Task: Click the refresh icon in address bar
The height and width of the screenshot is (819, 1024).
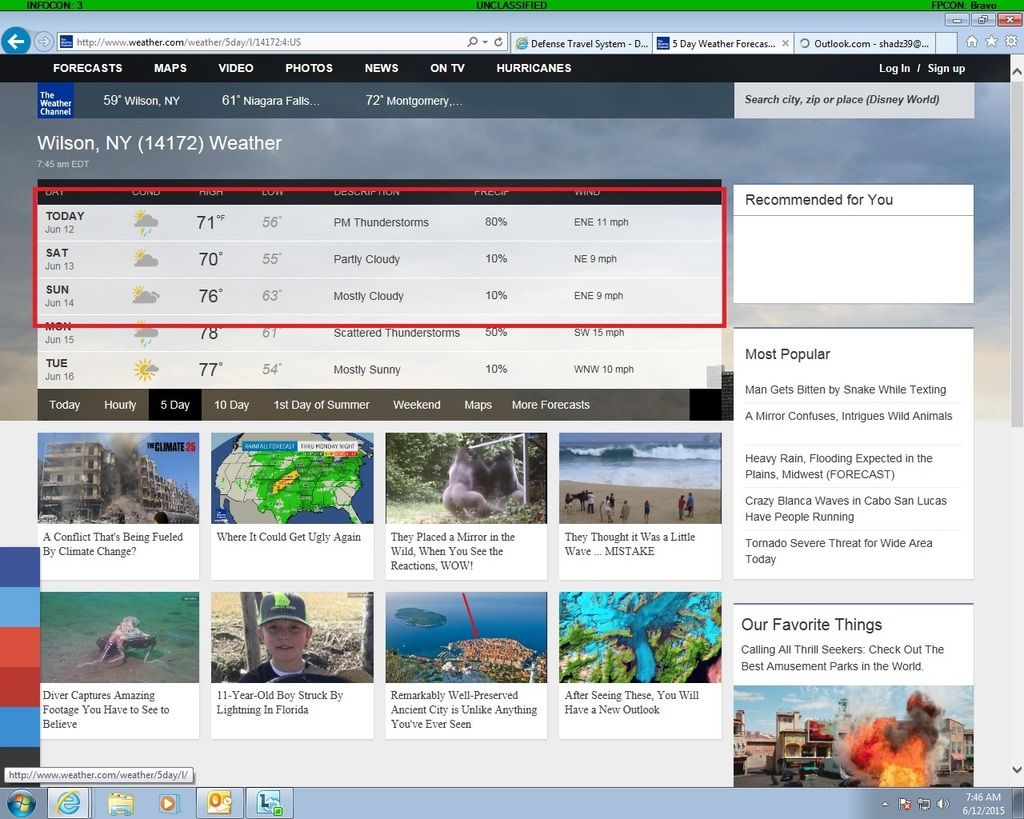Action: point(498,42)
